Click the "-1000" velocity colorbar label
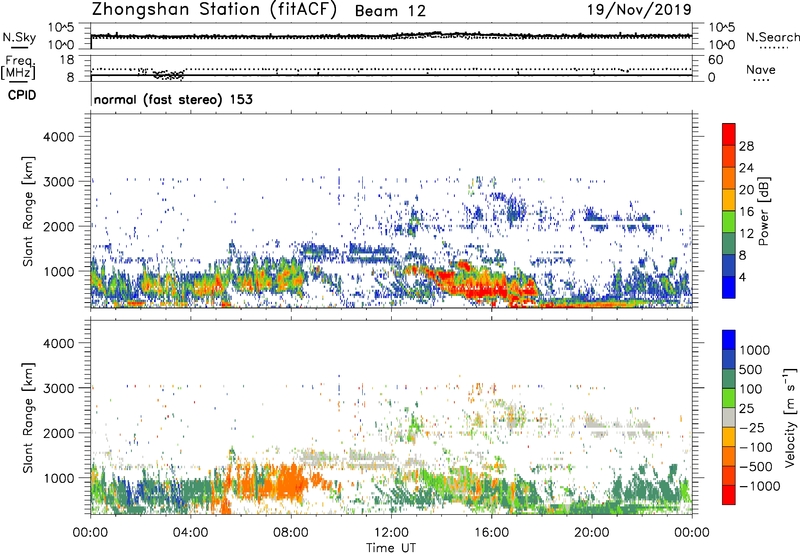 pyautogui.click(x=759, y=486)
